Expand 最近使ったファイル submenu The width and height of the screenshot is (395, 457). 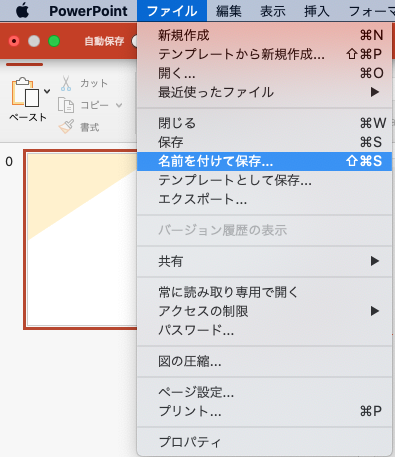264,92
